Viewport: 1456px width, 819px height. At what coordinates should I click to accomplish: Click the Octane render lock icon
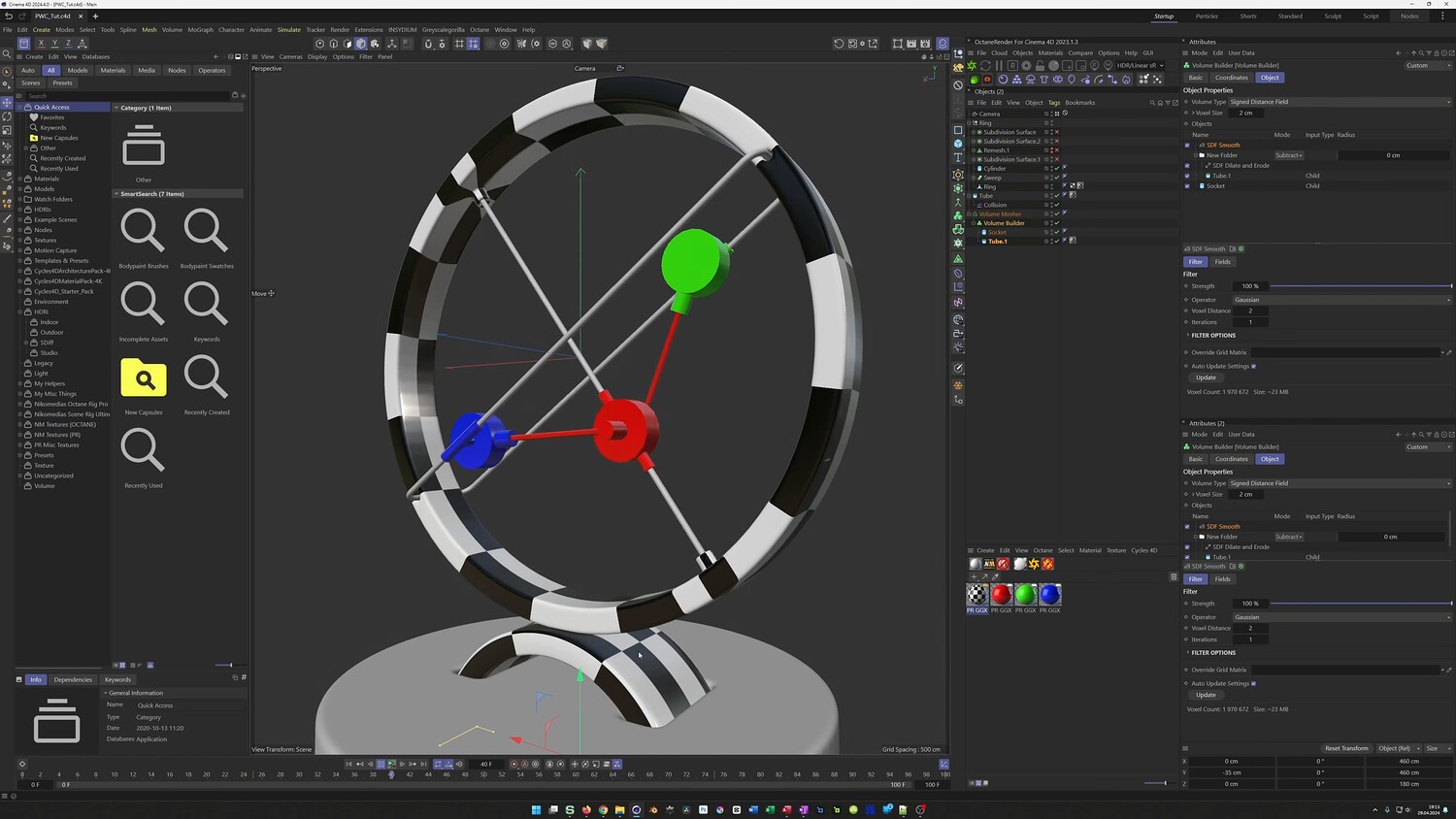1041,66
